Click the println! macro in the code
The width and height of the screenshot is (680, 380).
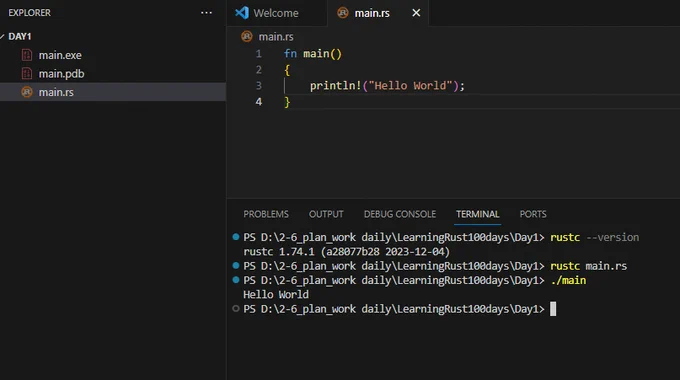click(x=336, y=86)
